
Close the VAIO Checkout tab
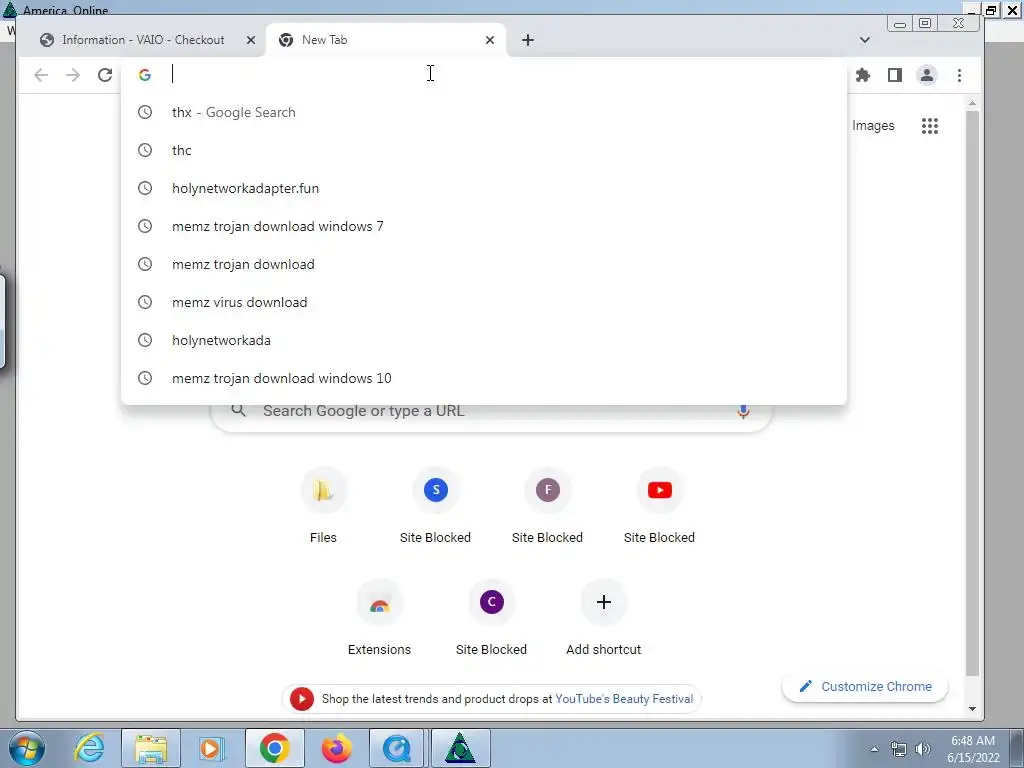[251, 40]
